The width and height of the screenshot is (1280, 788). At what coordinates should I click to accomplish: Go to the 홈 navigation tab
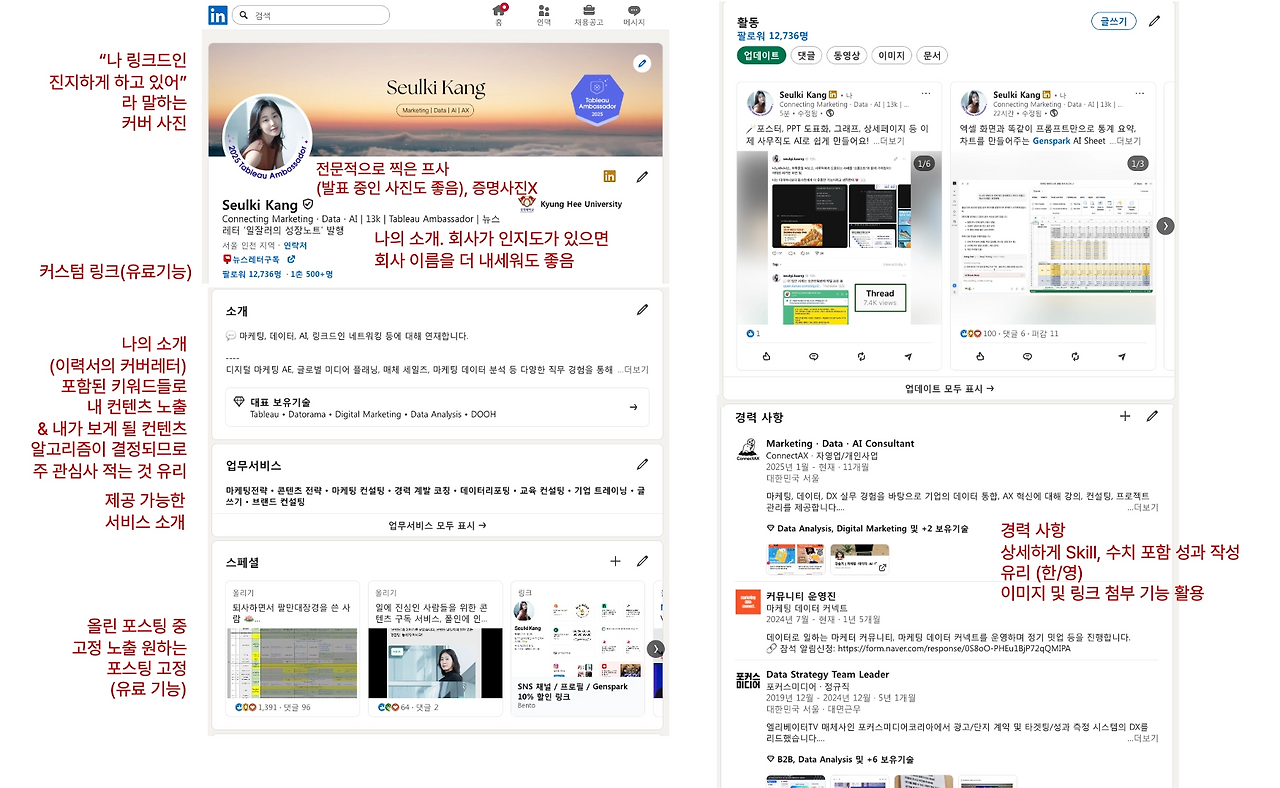499,15
